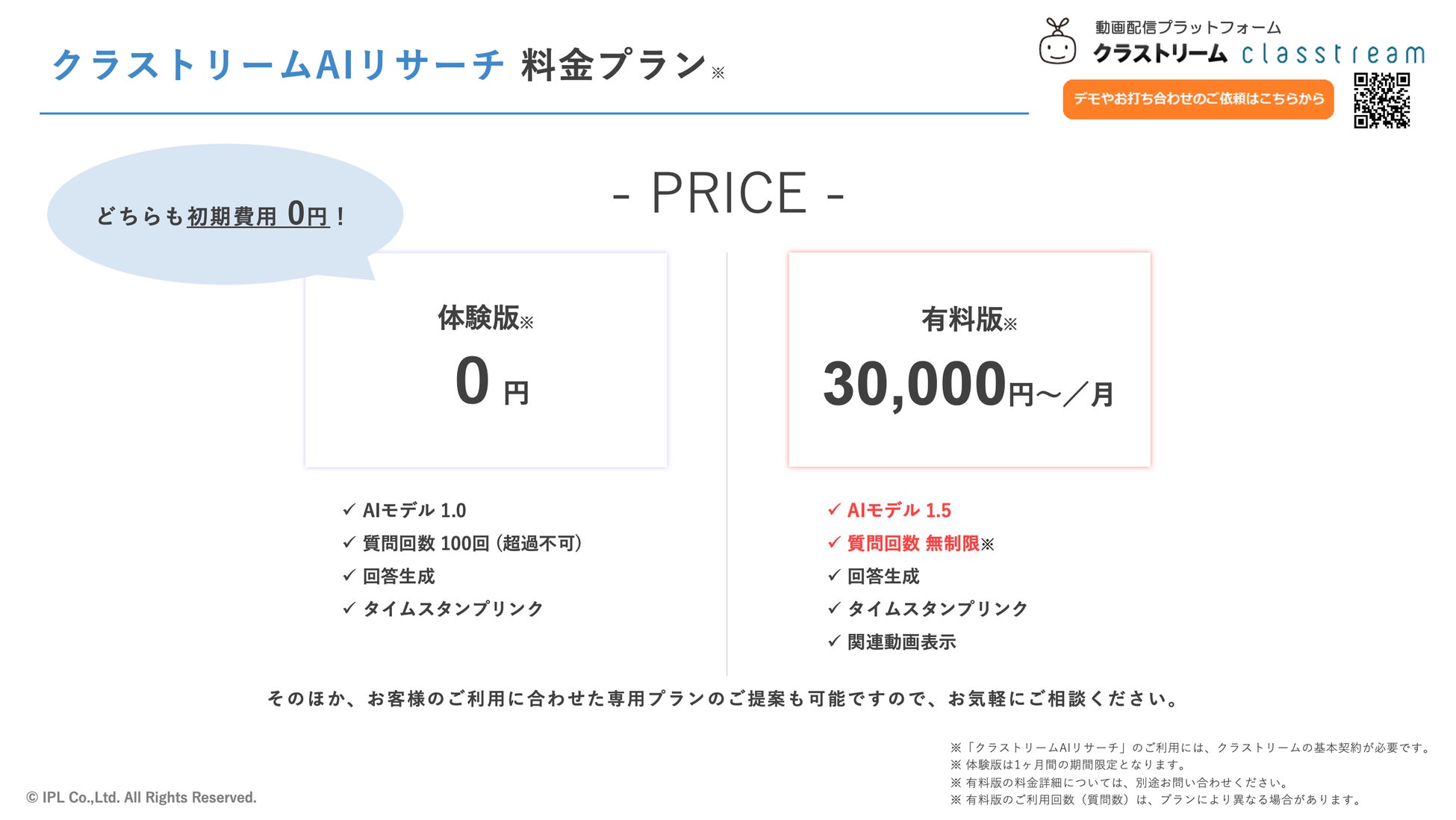Click the checkmark beside 質問回数 100回
Image resolution: width=1456 pixels, height=820 pixels.
[x=349, y=543]
